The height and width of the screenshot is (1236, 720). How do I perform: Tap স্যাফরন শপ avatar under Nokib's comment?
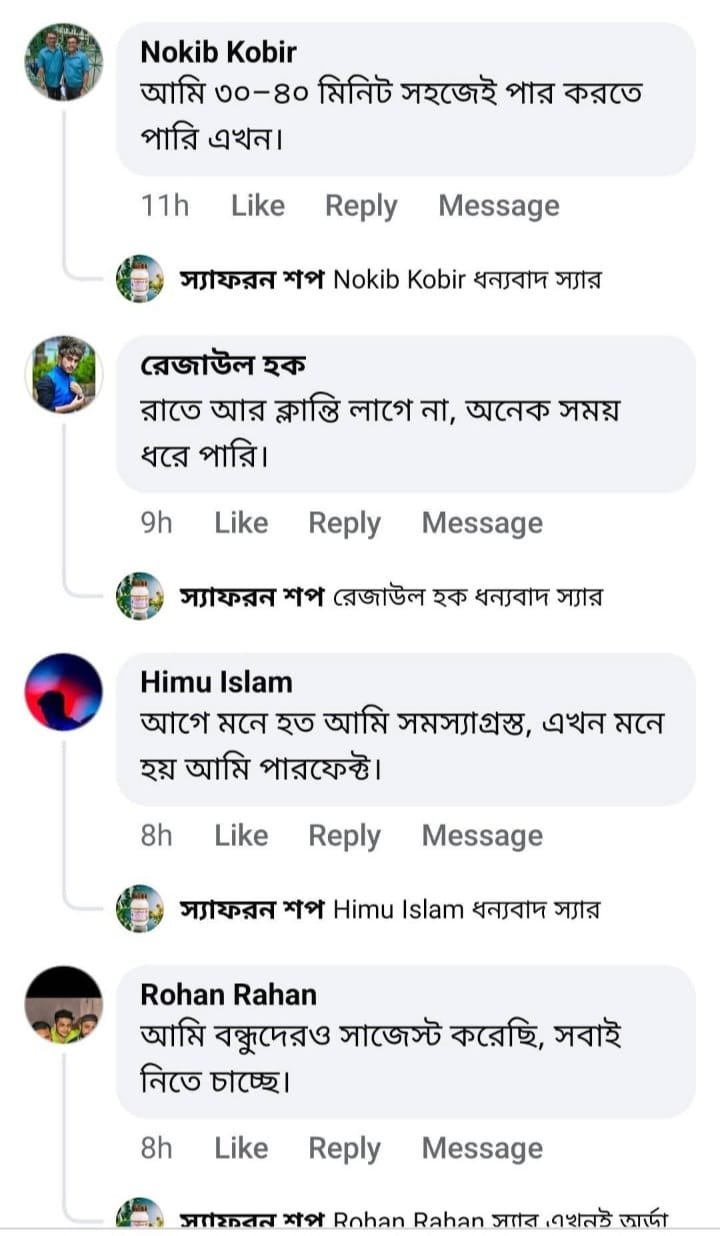pos(140,279)
